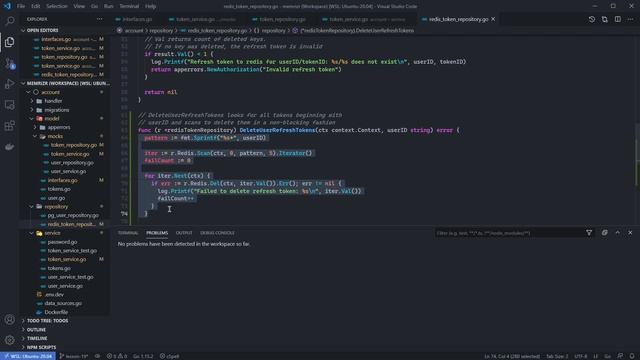This screenshot has width=640, height=360.
Task: Click the notifications bell in status bar
Action: (632, 356)
